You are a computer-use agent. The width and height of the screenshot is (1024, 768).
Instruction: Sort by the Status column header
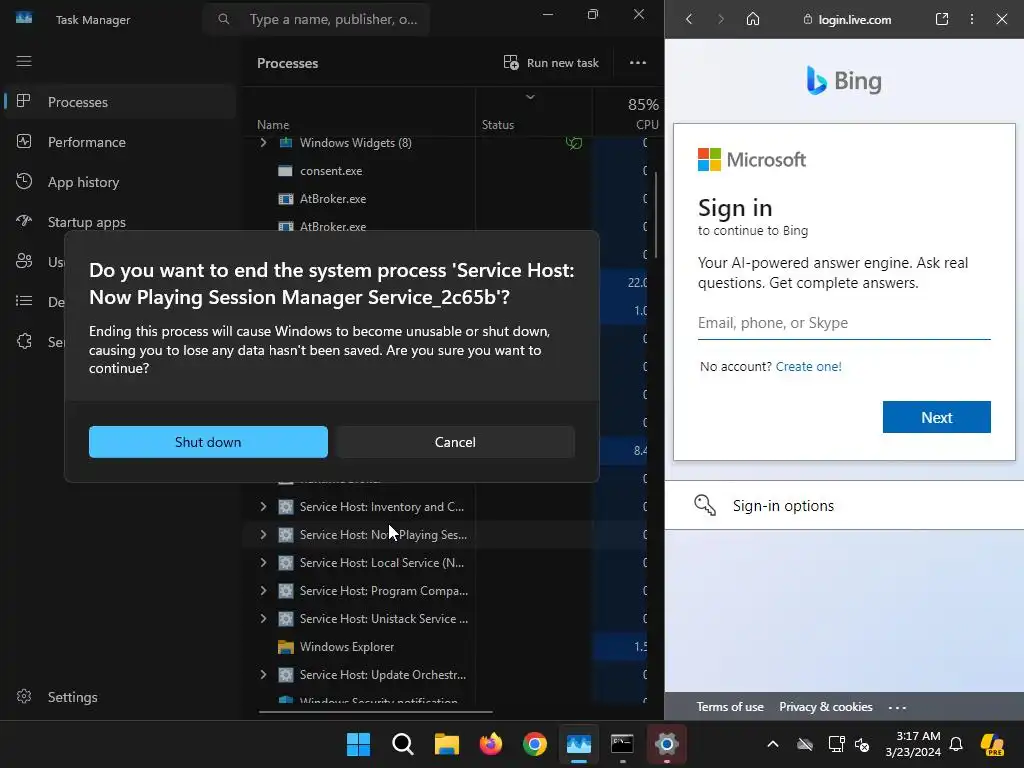point(498,125)
